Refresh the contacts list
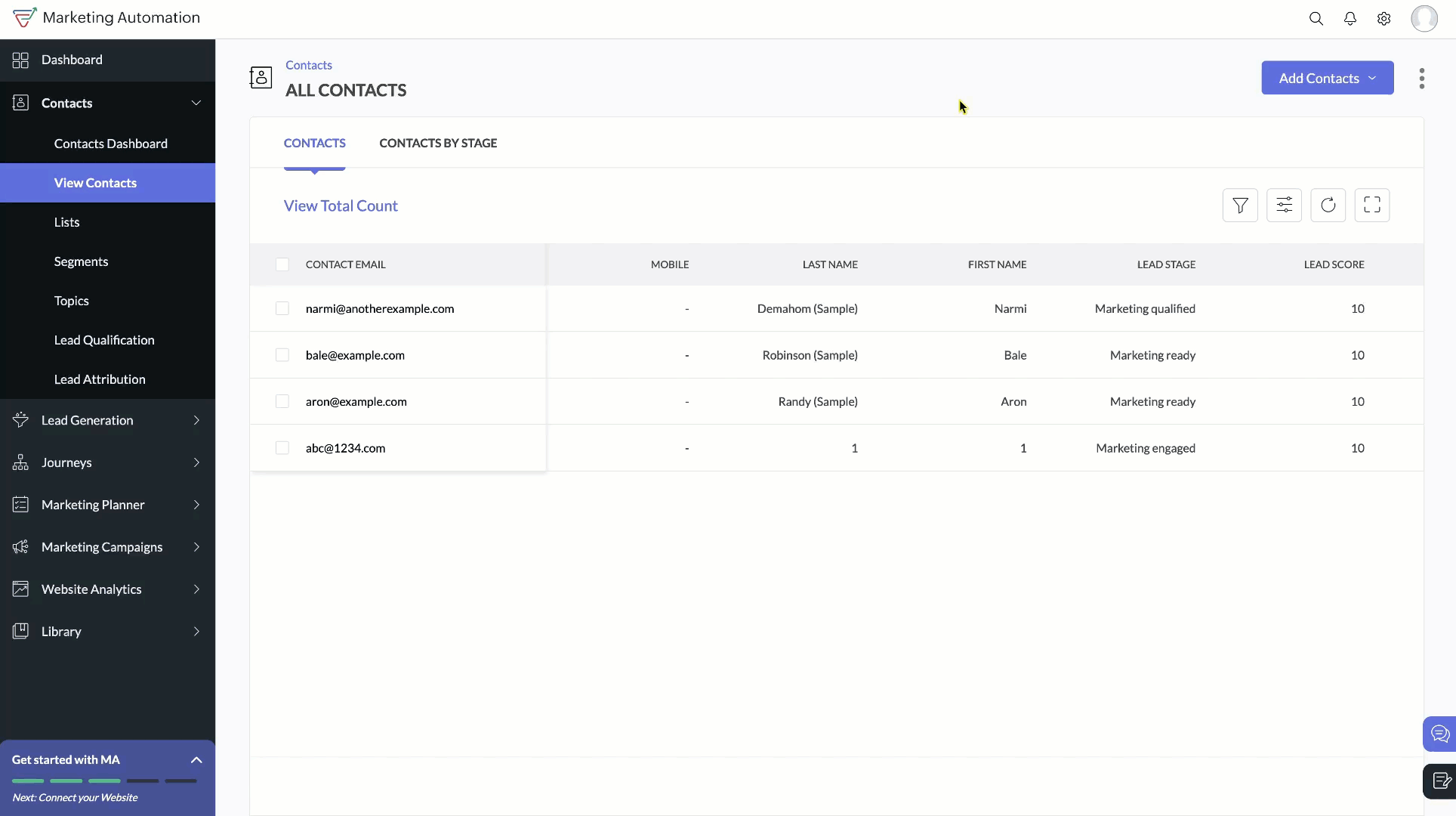The height and width of the screenshot is (816, 1456). 1328,205
